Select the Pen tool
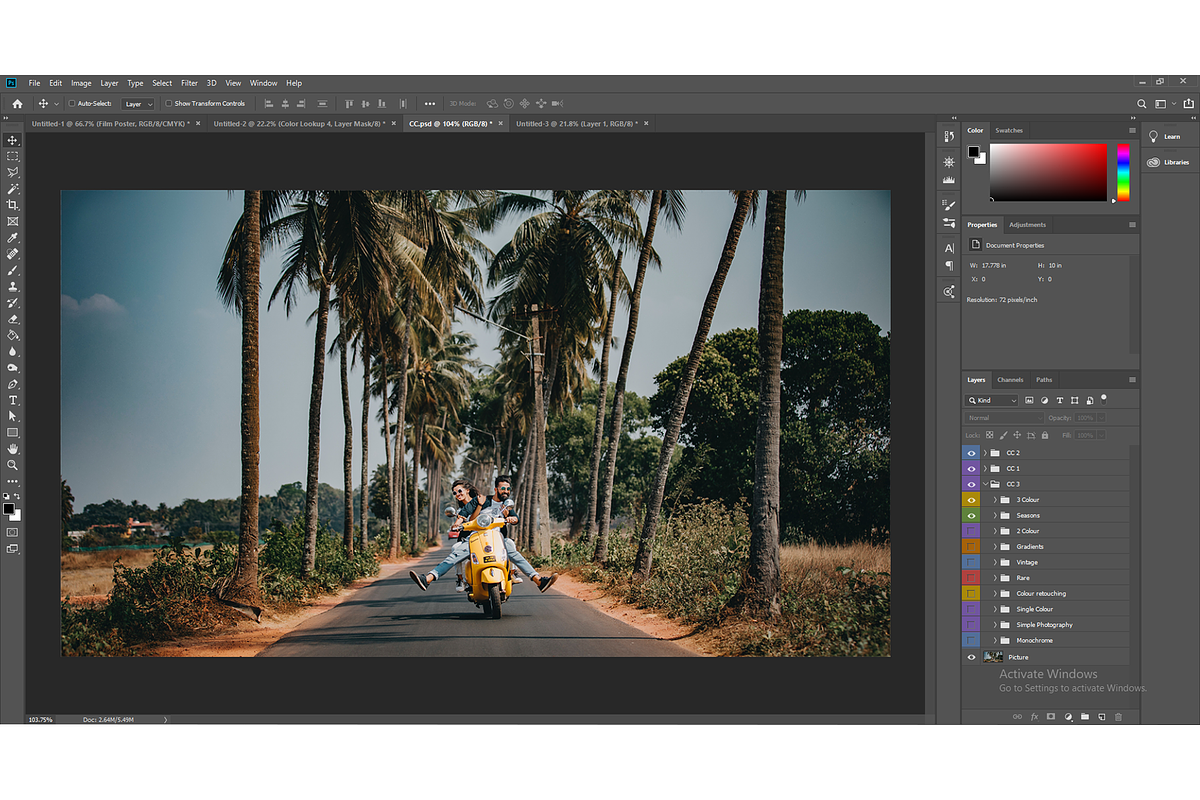1200x800 pixels. [x=13, y=384]
